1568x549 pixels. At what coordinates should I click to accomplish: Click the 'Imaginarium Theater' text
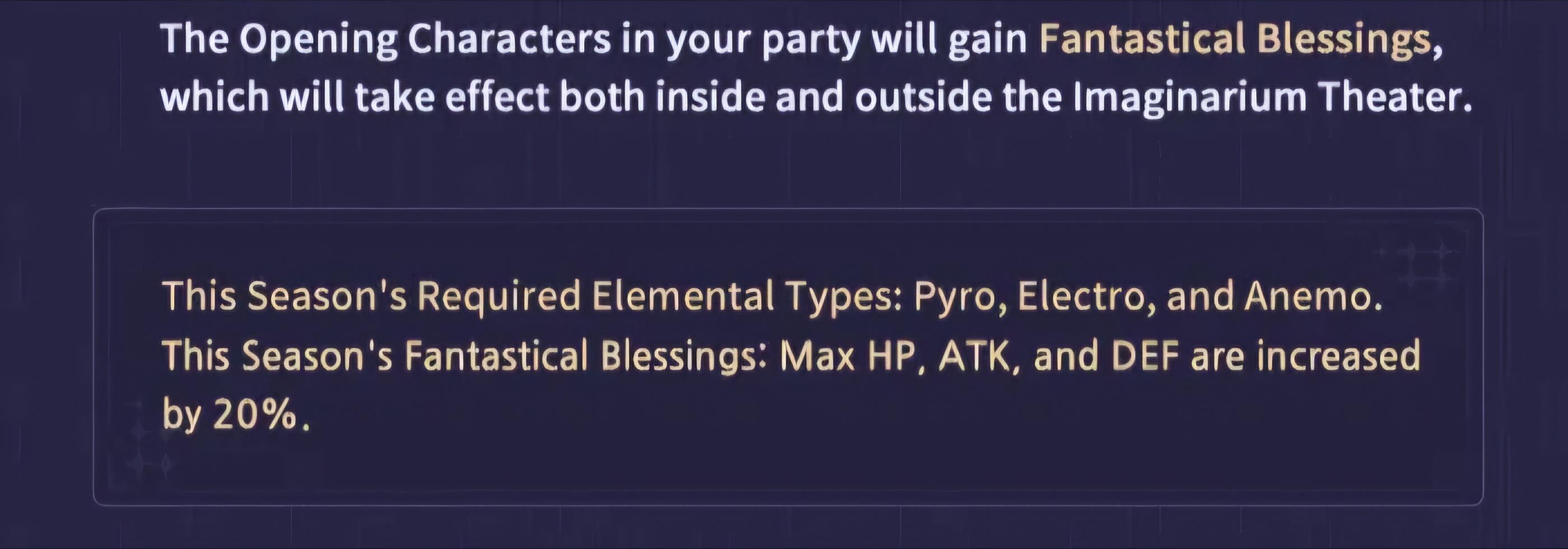pyautogui.click(x=1271, y=97)
